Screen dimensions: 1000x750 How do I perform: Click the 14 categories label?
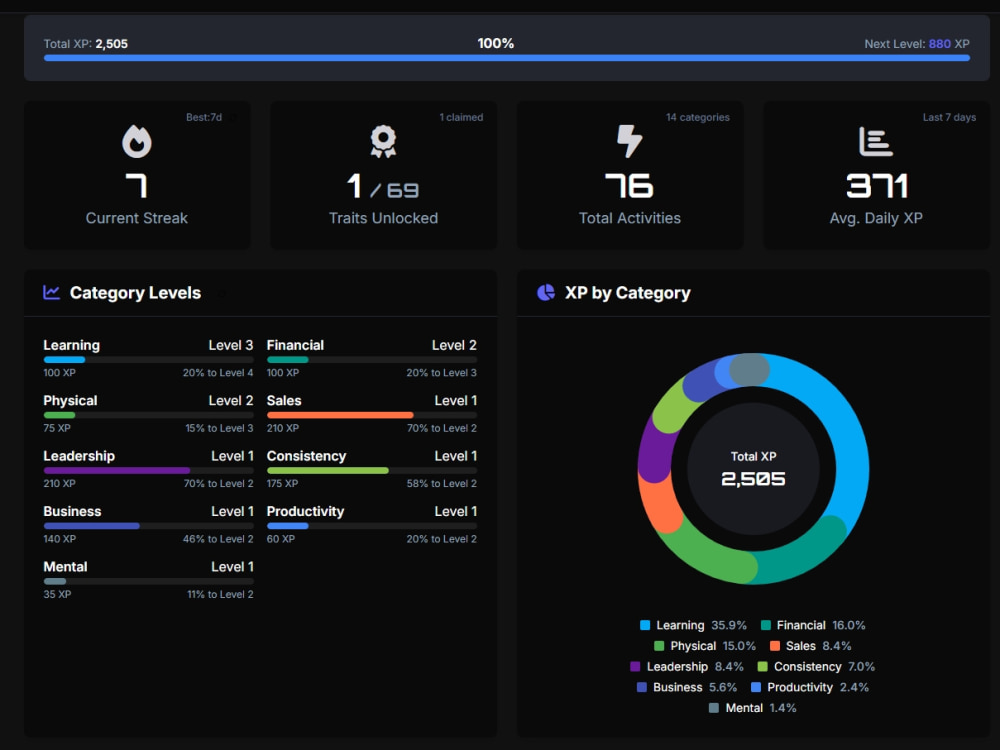pyautogui.click(x=698, y=117)
